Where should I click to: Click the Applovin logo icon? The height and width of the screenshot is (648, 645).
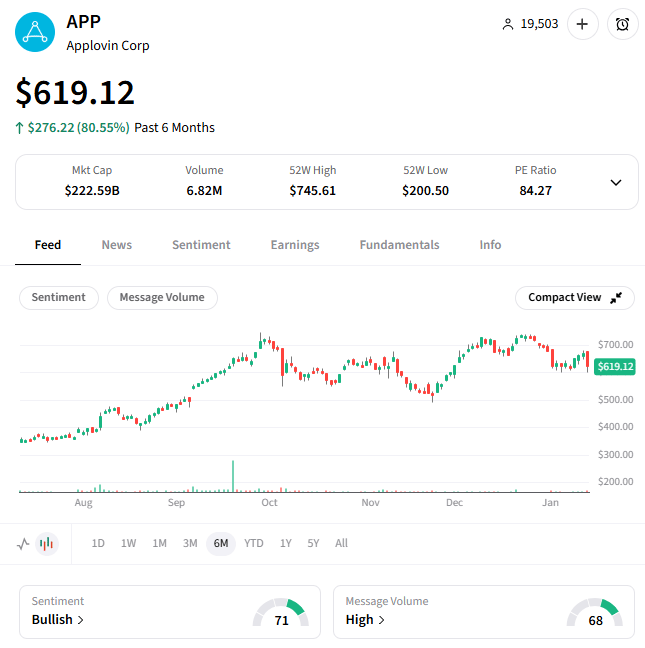(35, 32)
